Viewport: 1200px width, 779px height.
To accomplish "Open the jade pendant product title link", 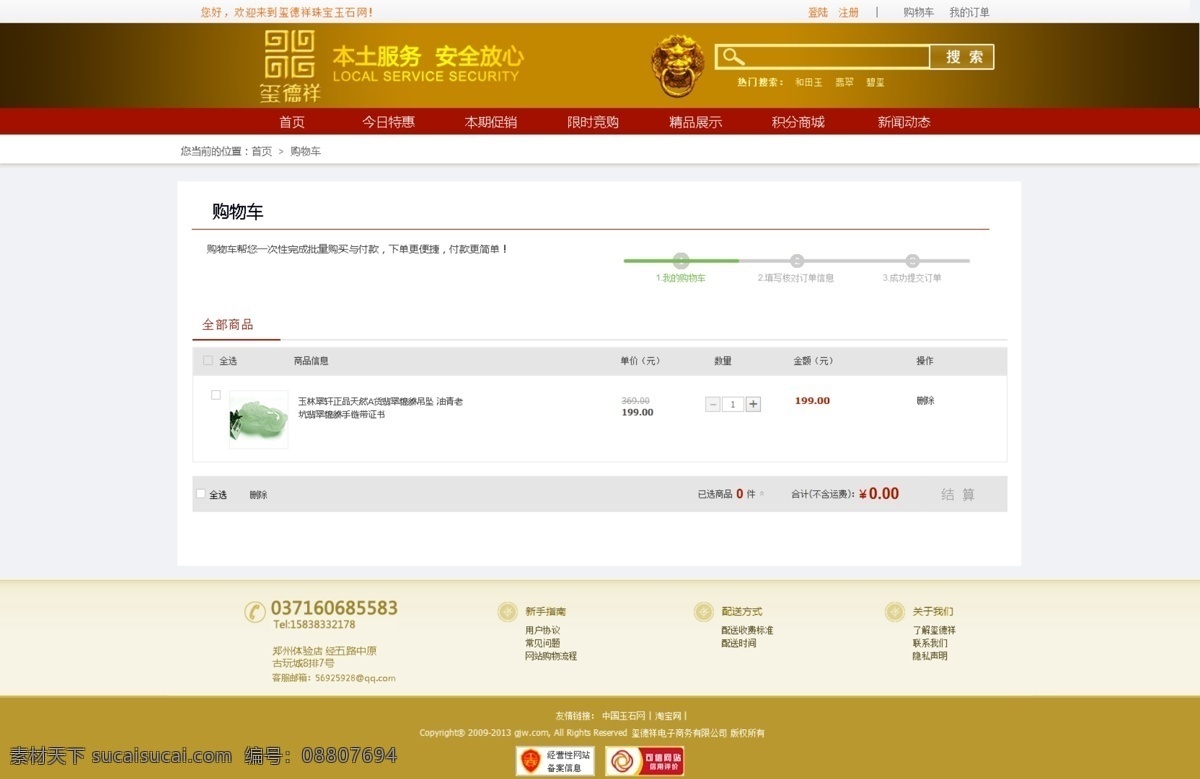I will tap(380, 408).
